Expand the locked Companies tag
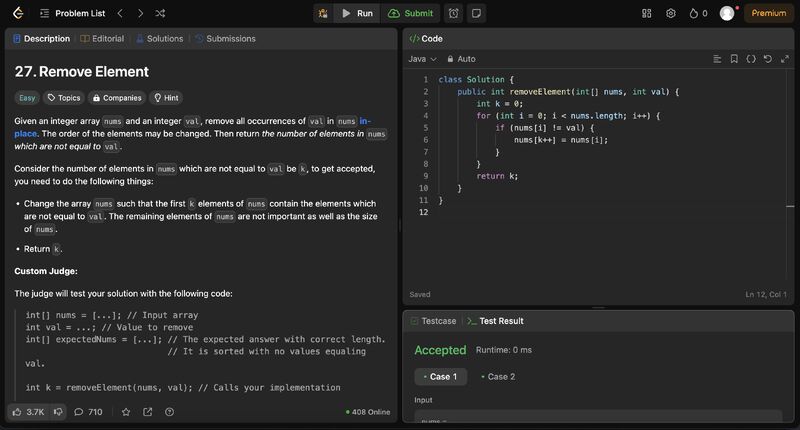This screenshot has width=800, height=430. [x=117, y=98]
